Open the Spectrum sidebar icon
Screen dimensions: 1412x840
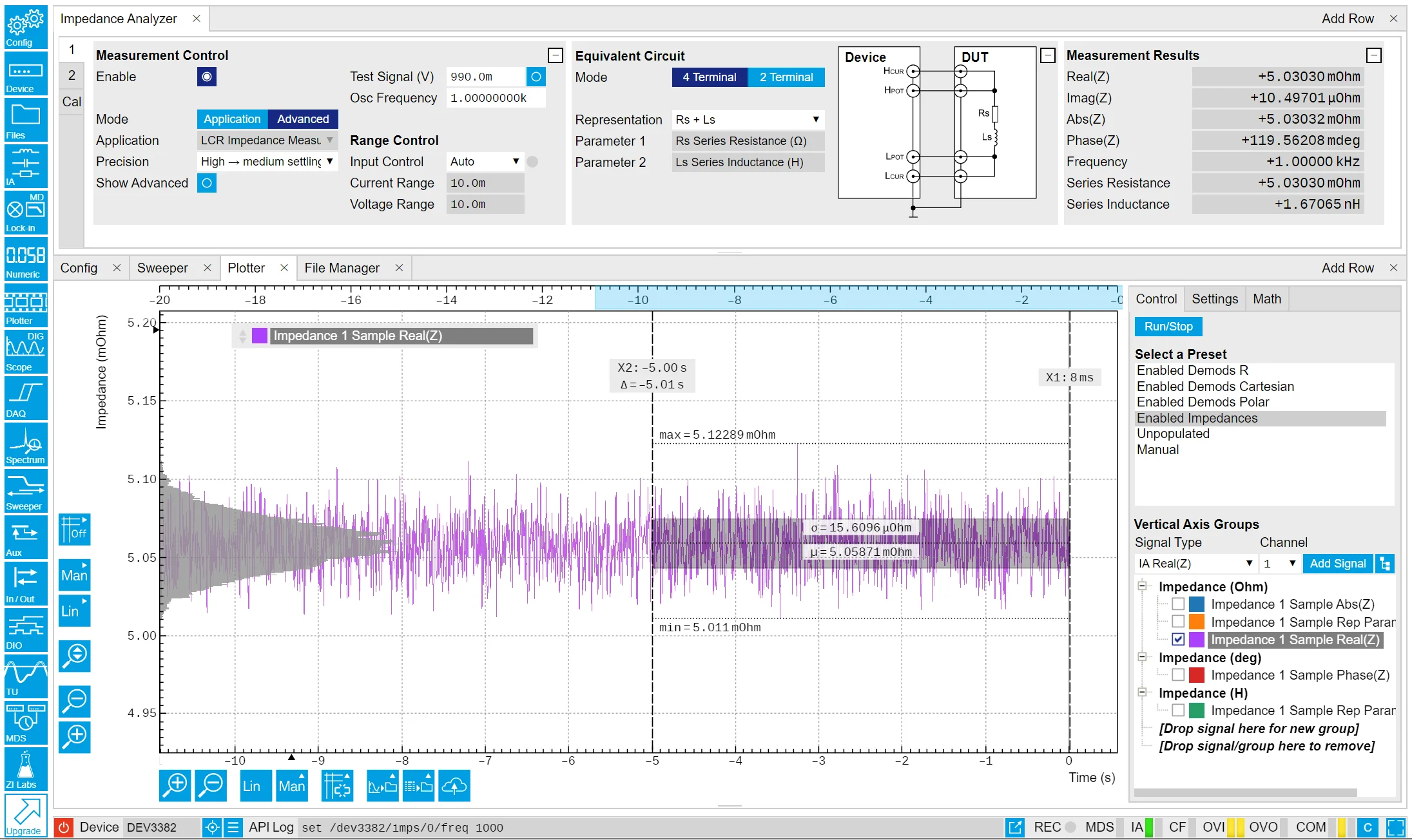coord(26,444)
